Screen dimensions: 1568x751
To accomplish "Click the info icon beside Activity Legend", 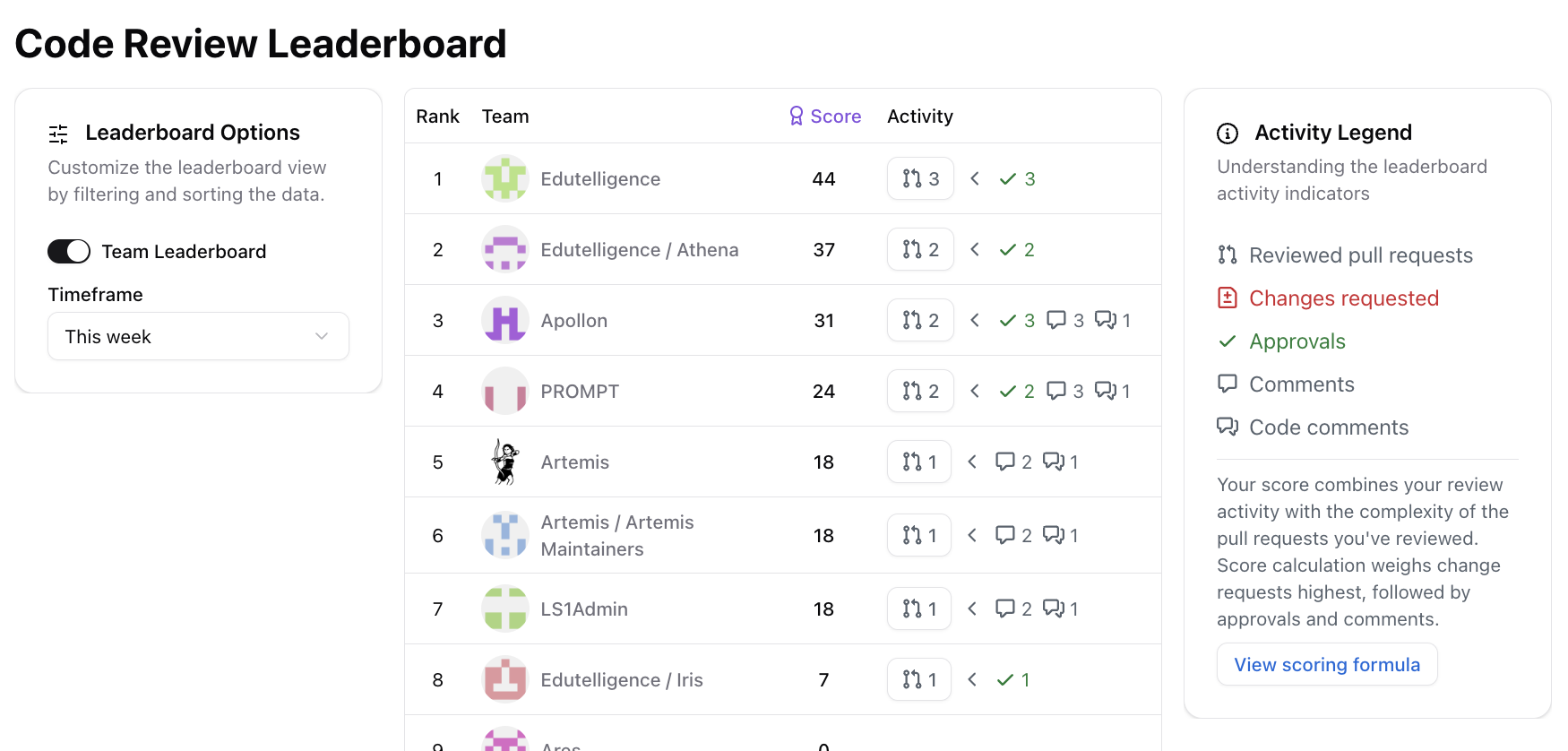I will click(x=1227, y=133).
